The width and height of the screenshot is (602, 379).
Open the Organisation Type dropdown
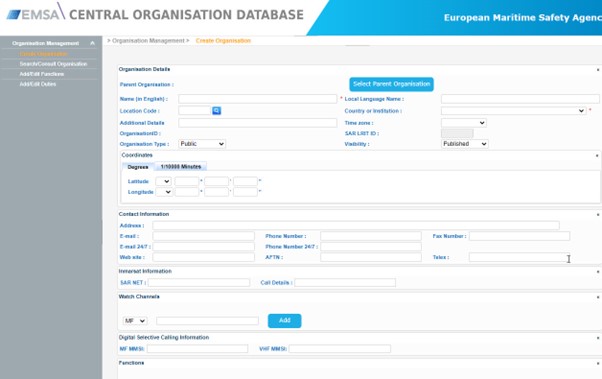(202, 144)
